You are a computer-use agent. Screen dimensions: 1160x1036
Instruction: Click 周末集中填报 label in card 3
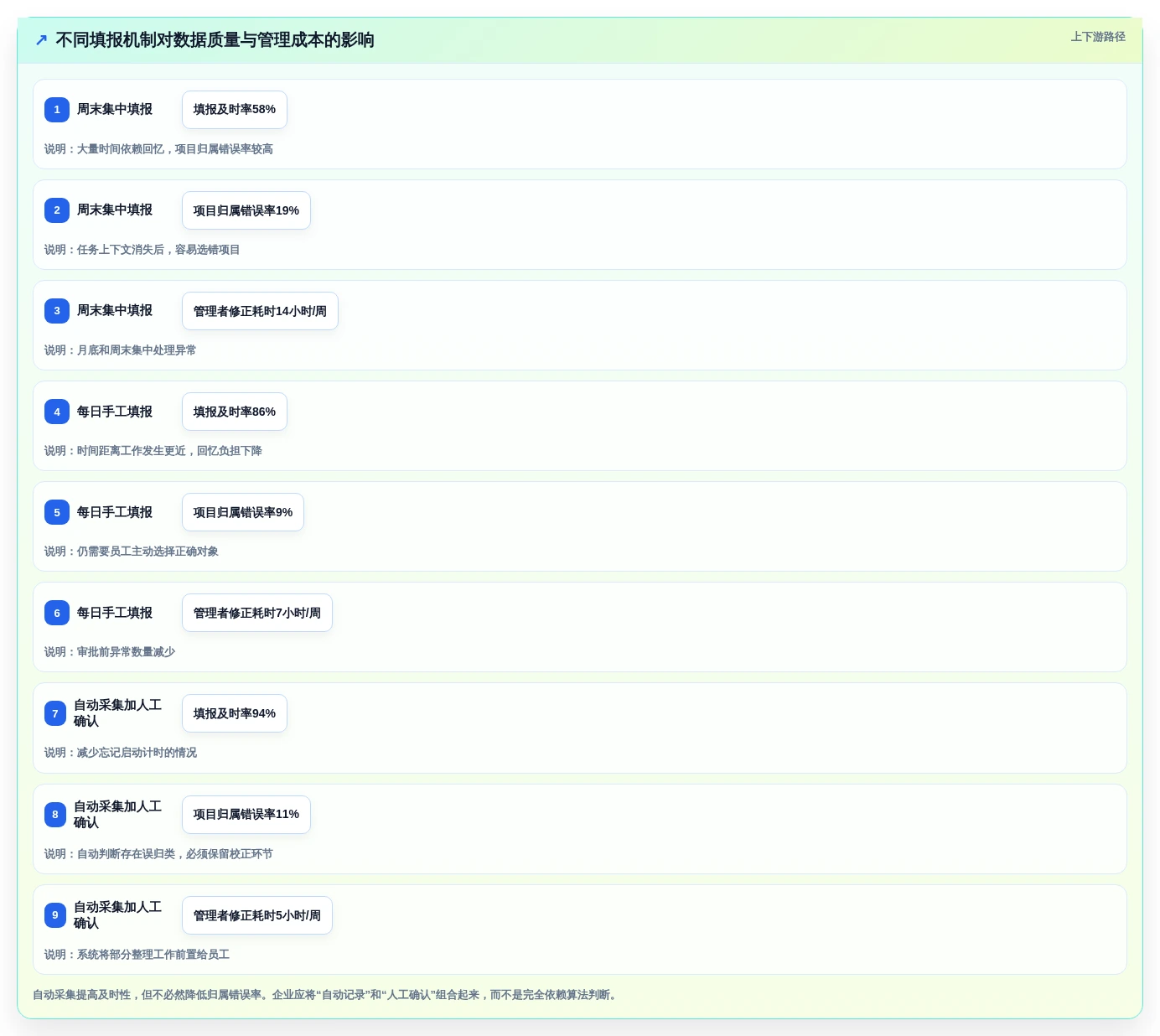pyautogui.click(x=115, y=311)
